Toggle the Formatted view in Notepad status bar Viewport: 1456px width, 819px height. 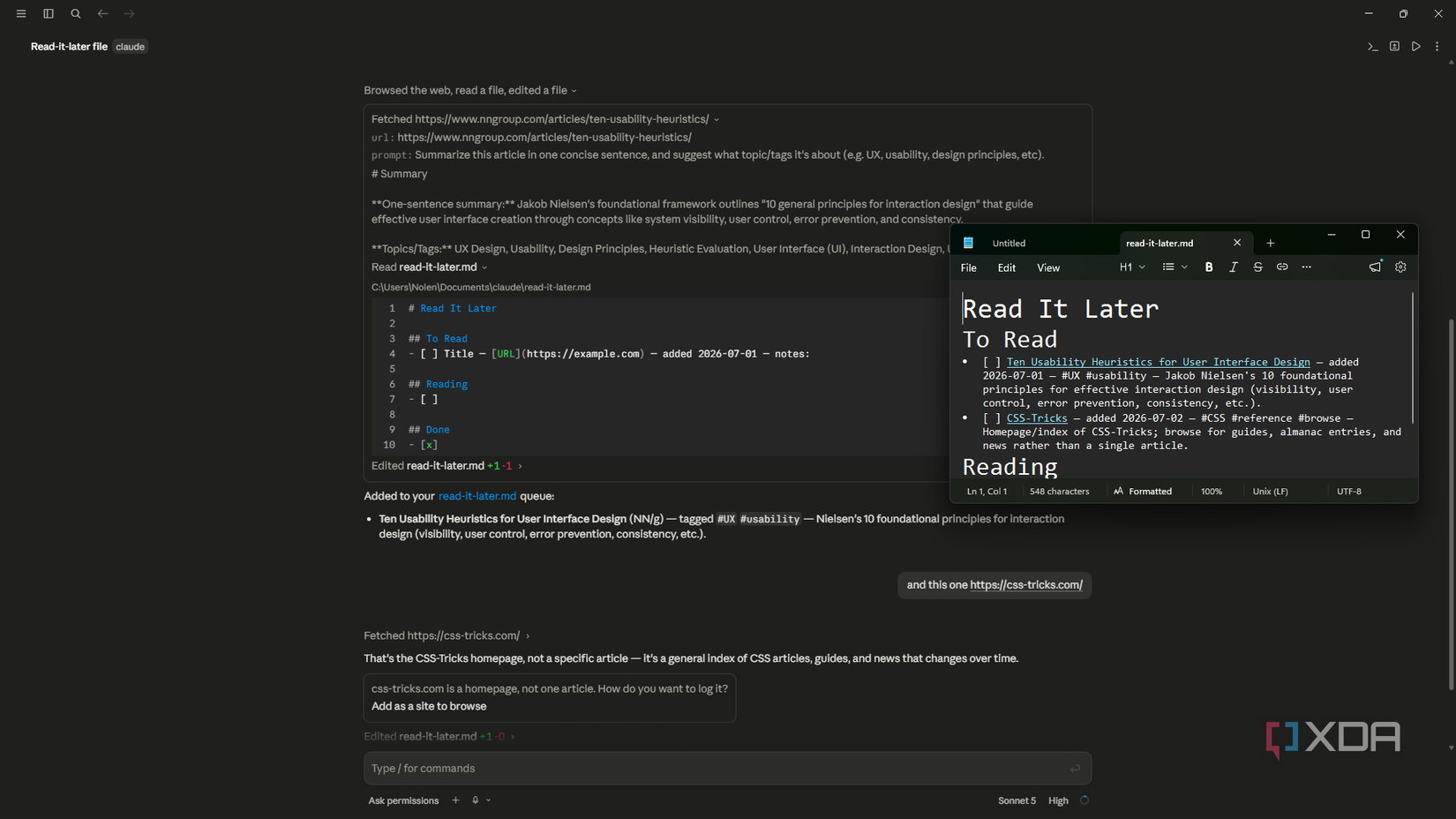click(1143, 492)
